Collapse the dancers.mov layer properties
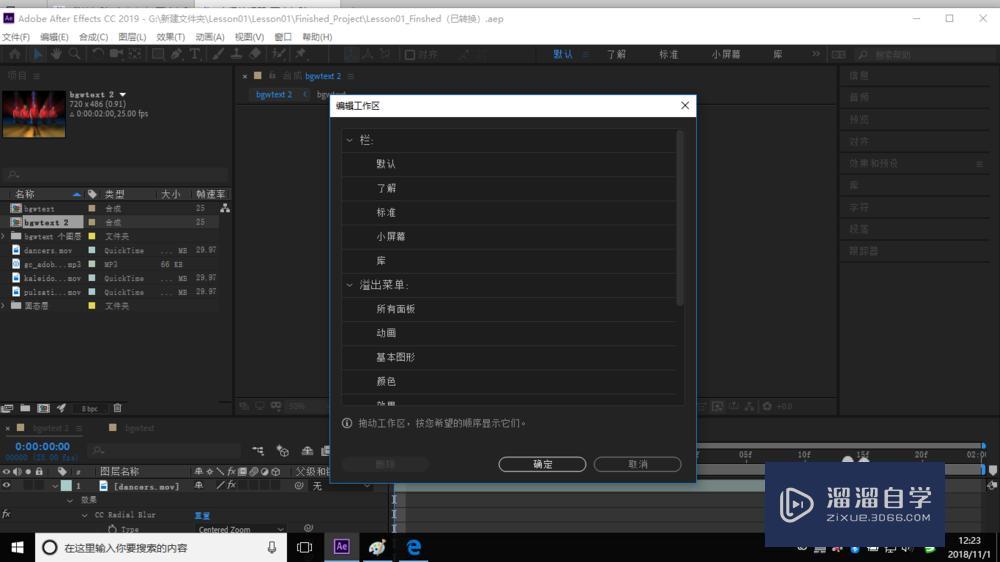The image size is (1000, 562). (55, 486)
